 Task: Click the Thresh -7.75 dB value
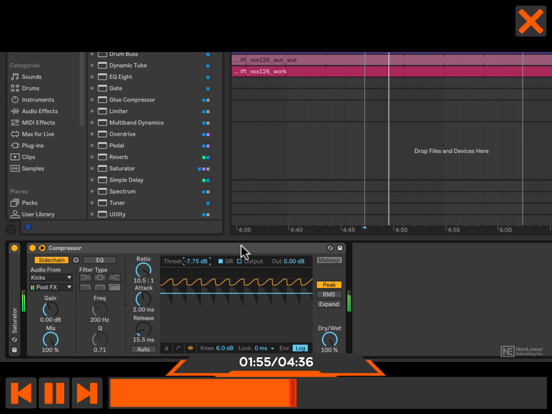click(197, 262)
